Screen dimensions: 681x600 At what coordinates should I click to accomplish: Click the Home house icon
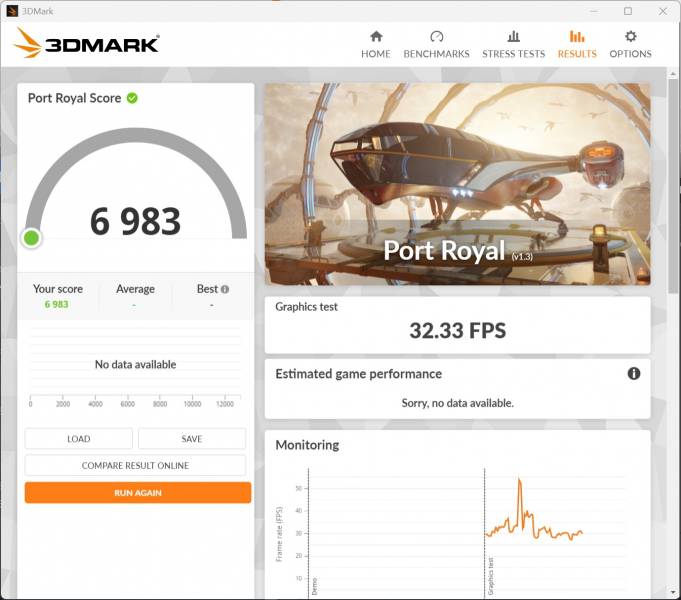click(x=376, y=36)
